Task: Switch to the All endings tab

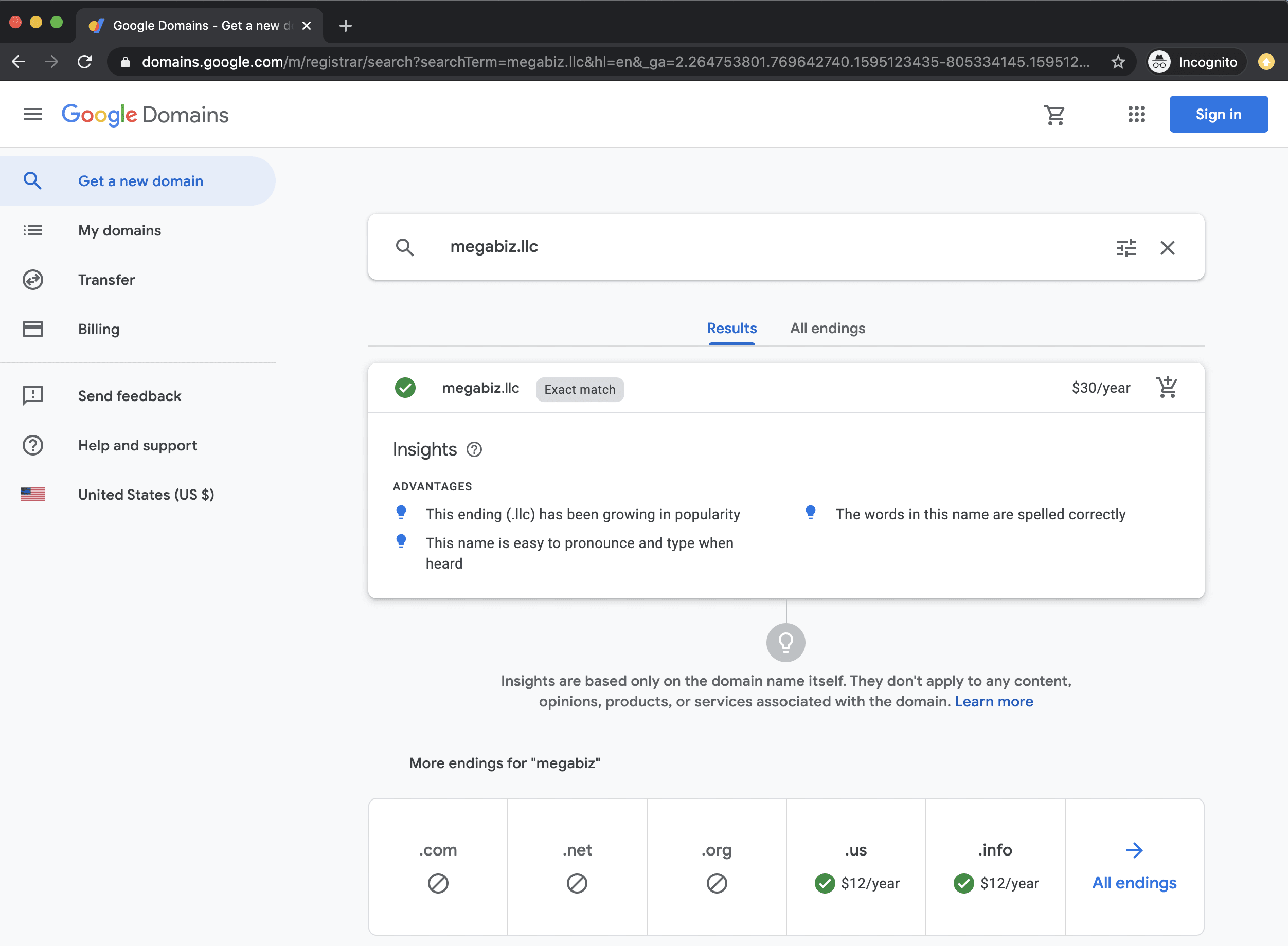Action: click(x=827, y=328)
